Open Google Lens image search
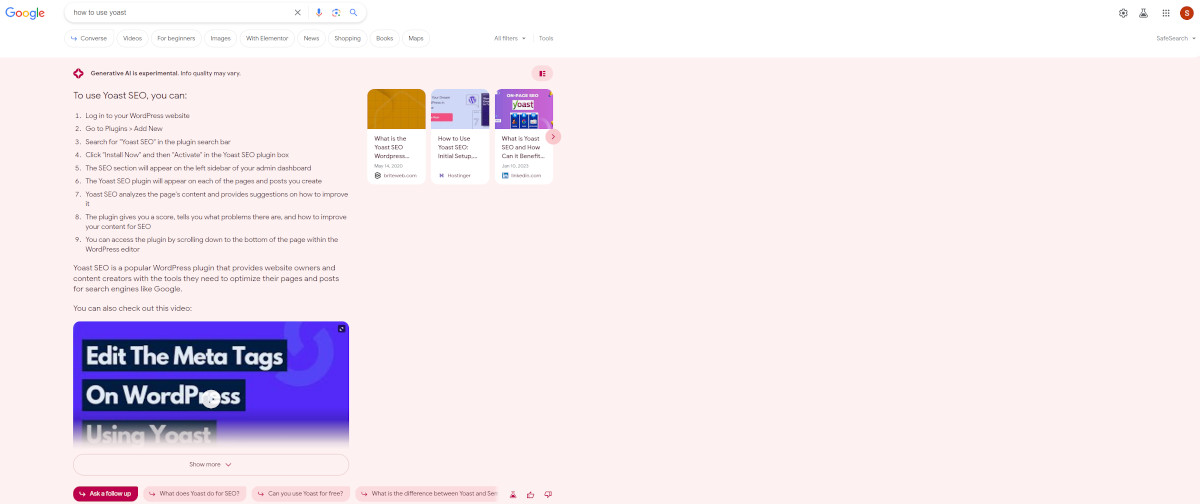 click(x=336, y=12)
